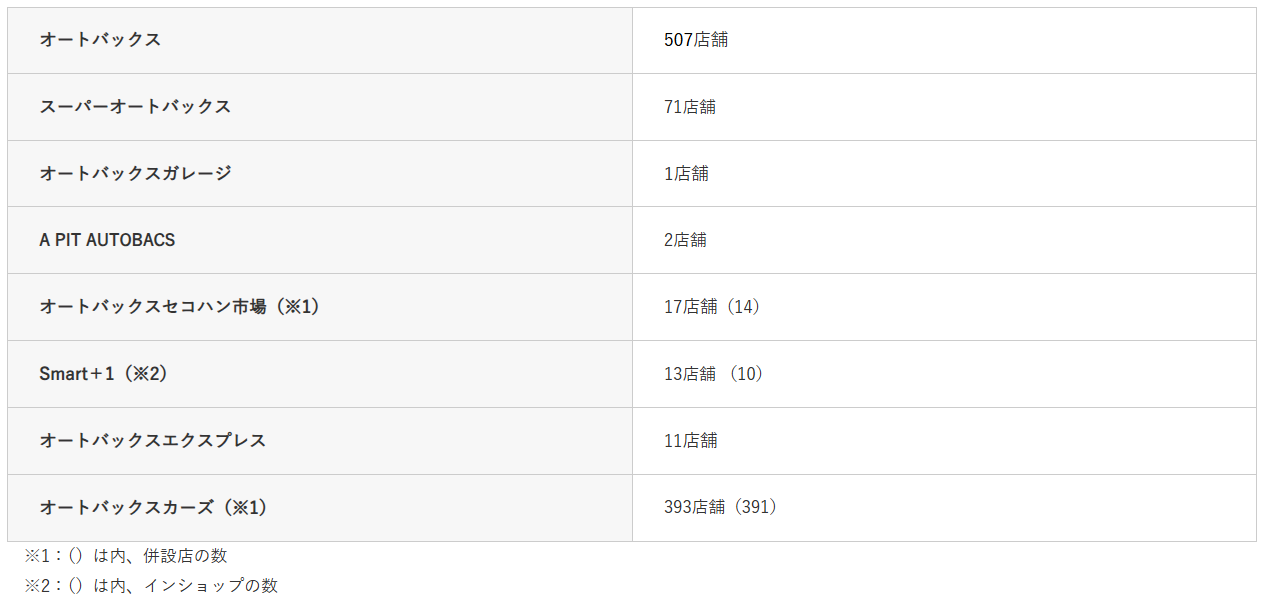Click the ※2 footnote about インショップ
The height and width of the screenshot is (604, 1262).
pos(151,586)
